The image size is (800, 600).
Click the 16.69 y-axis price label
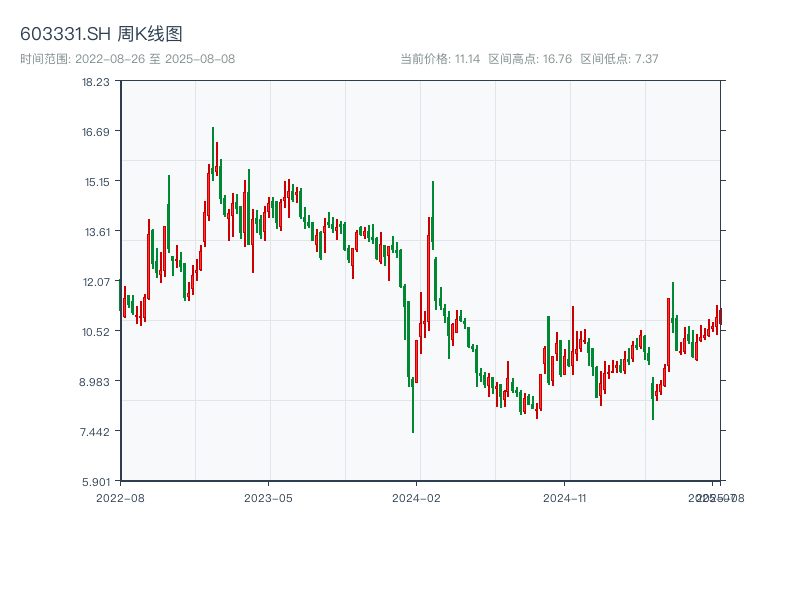coord(96,132)
